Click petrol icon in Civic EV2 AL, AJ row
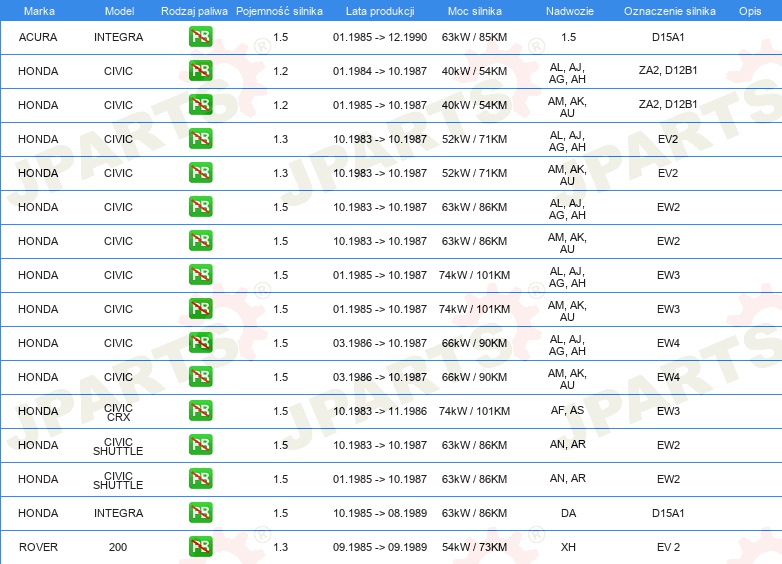The height and width of the screenshot is (564, 782). click(x=200, y=138)
